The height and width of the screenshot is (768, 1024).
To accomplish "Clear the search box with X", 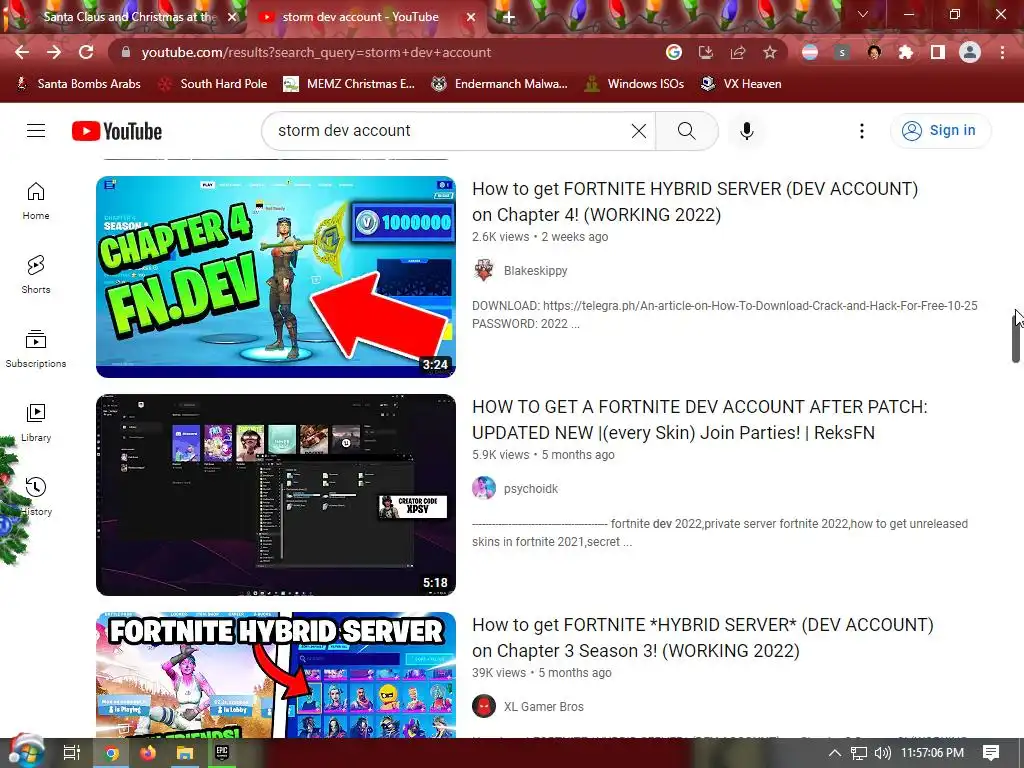I will (639, 131).
